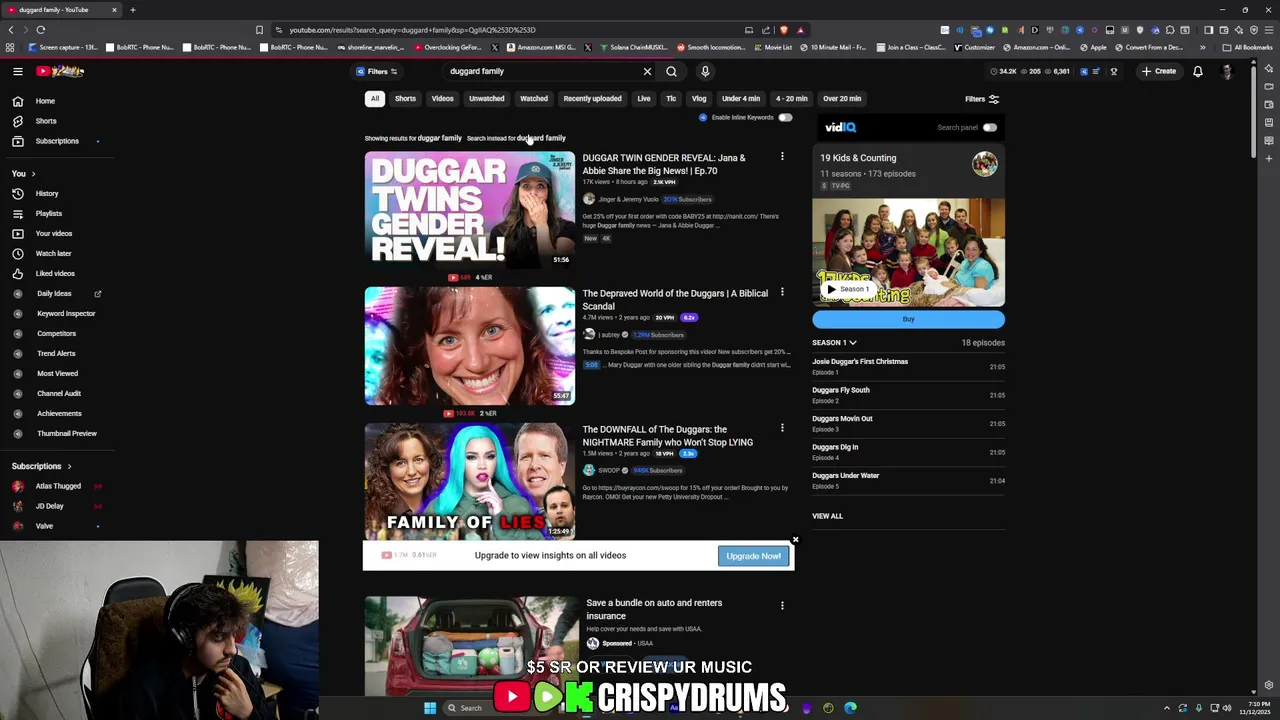Clear the search box text

[647, 71]
